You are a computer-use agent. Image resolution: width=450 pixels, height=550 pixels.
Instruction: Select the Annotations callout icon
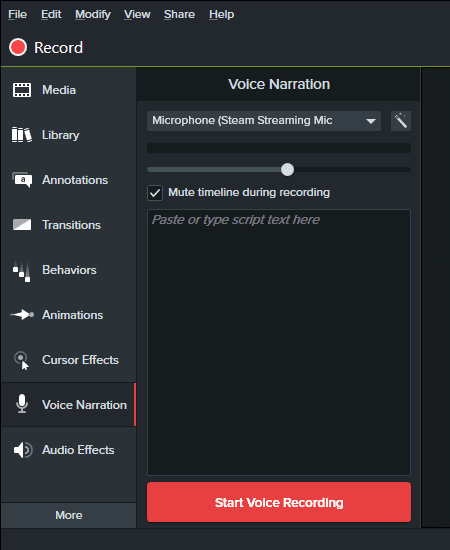[22, 180]
